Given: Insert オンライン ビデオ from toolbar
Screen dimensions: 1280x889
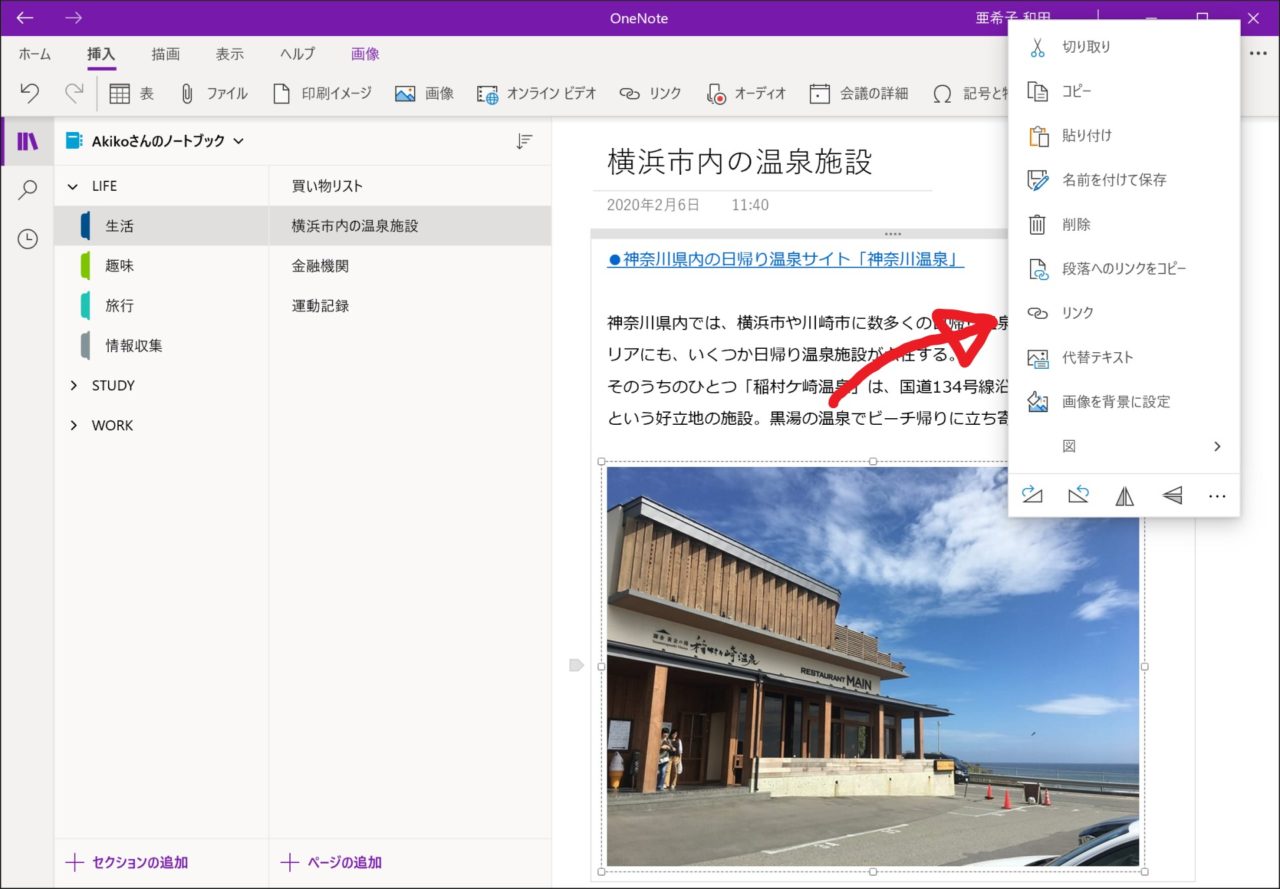Looking at the screenshot, I should 536,93.
